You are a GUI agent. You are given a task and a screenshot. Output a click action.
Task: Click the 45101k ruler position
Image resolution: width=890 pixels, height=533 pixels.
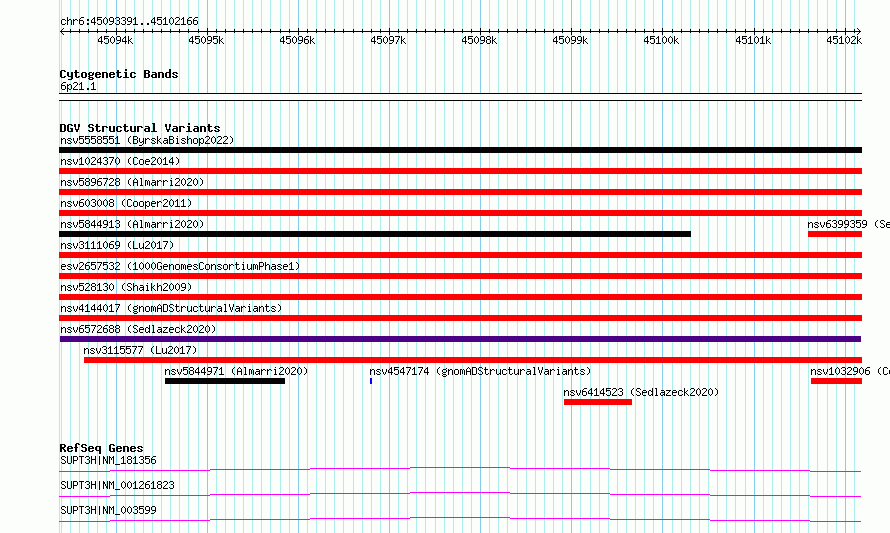pyautogui.click(x=753, y=40)
